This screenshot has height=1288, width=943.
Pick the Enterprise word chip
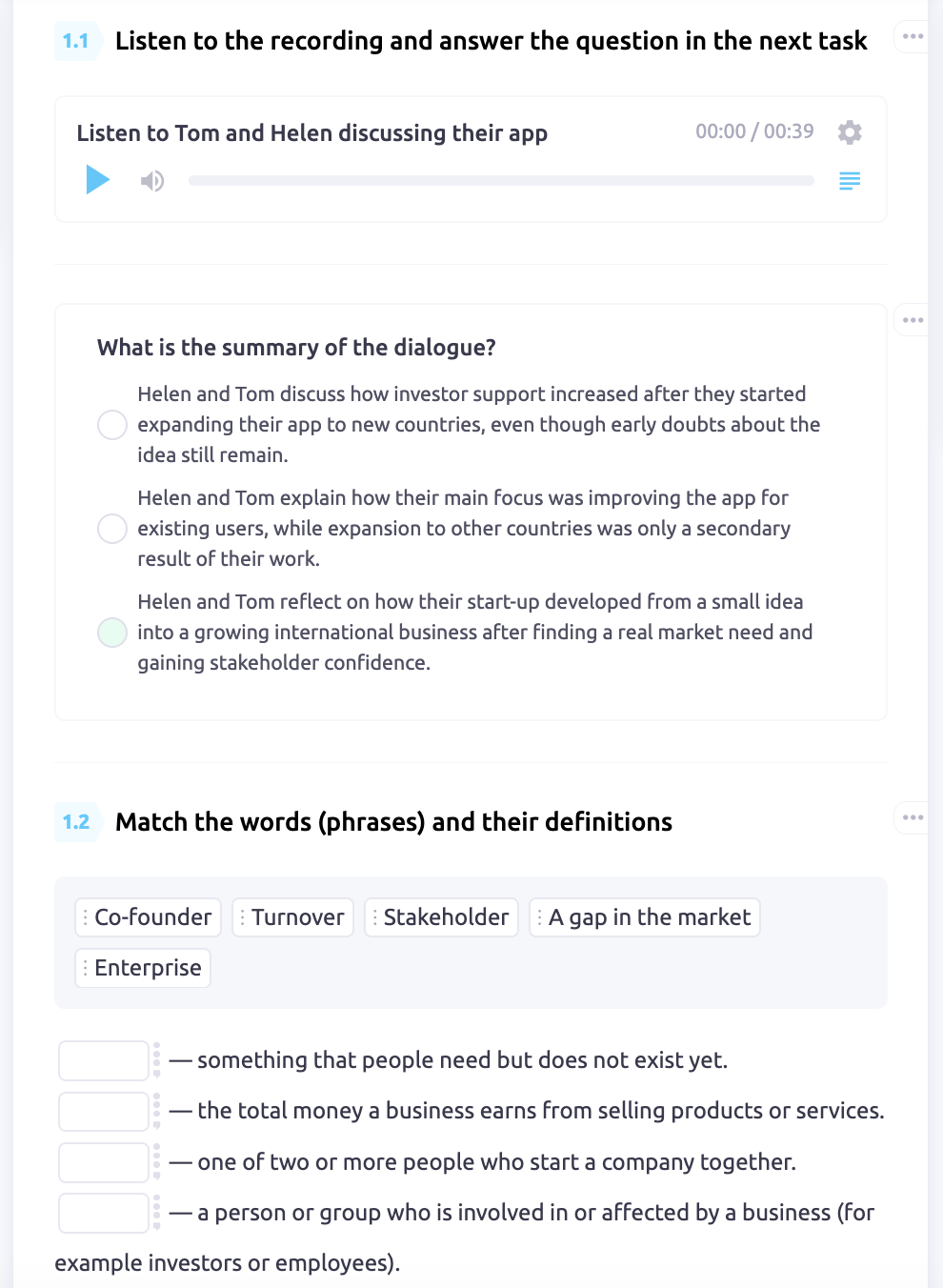tap(143, 968)
